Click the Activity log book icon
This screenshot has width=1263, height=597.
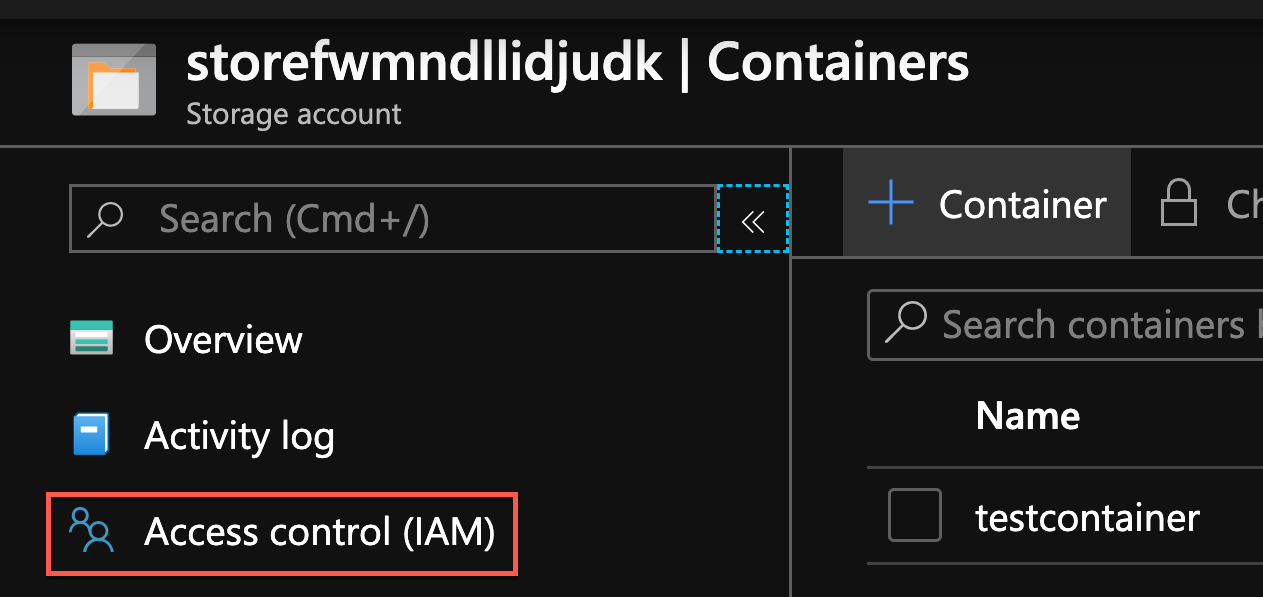91,436
